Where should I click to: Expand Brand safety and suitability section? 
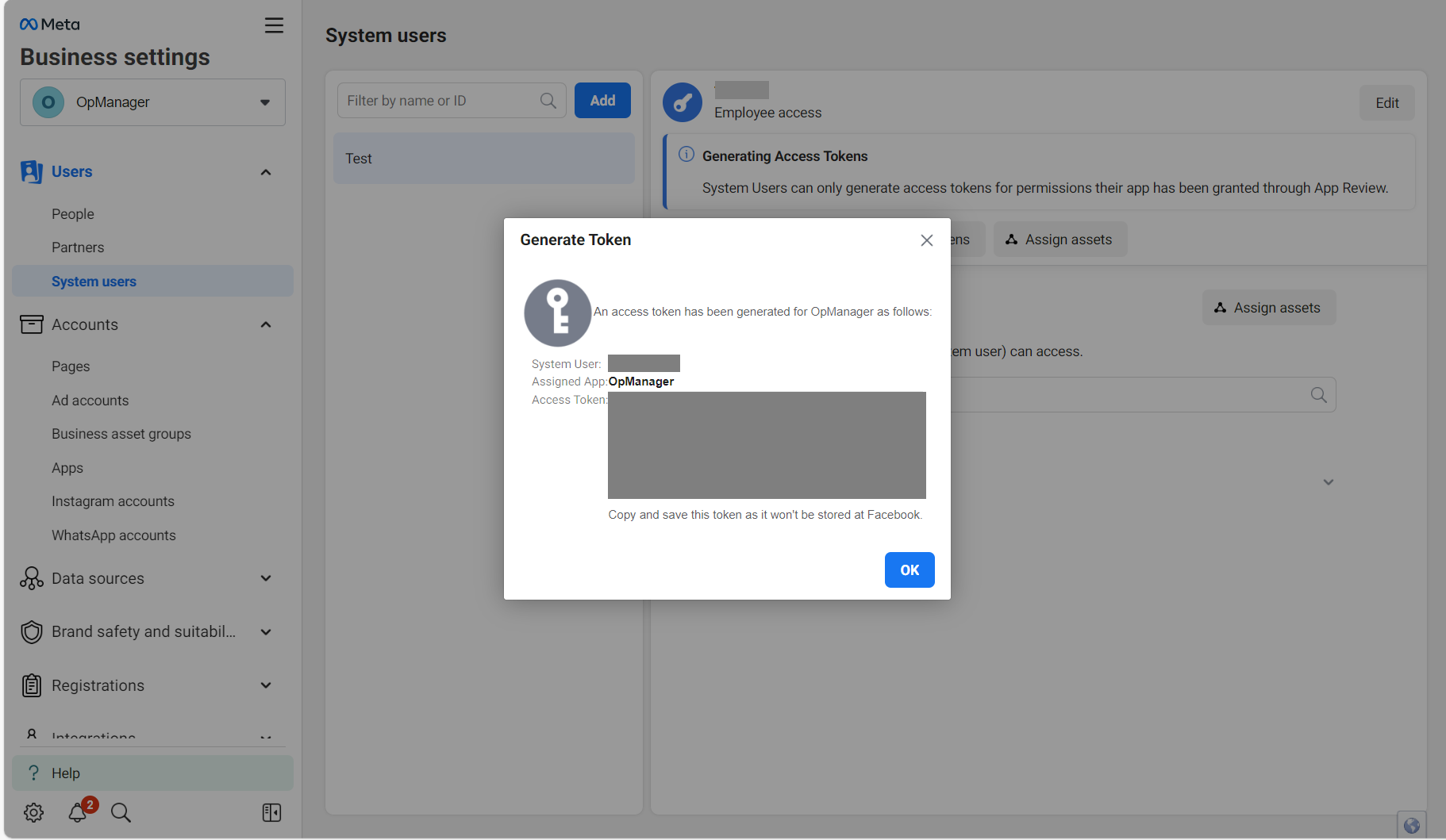(x=266, y=632)
